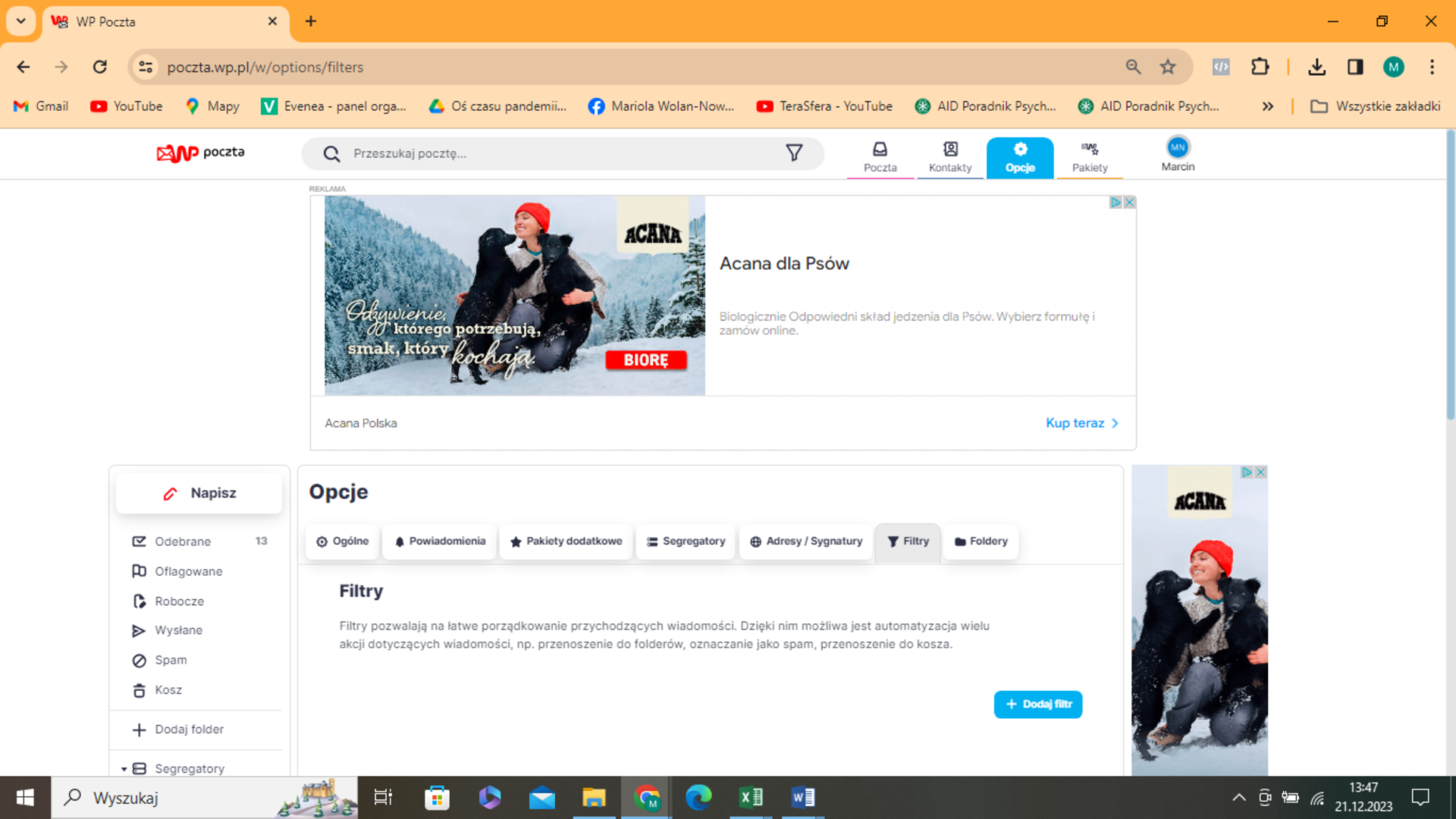
Task: Click the WP poczta logo
Action: point(200,152)
